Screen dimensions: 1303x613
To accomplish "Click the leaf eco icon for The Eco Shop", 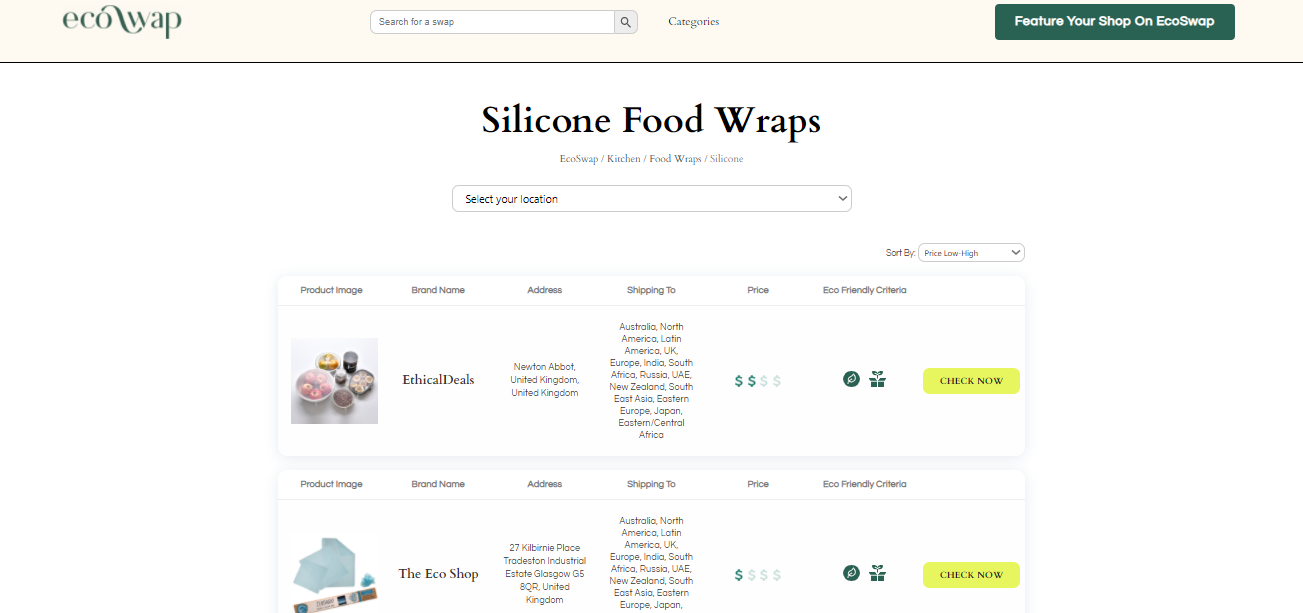I will click(x=851, y=573).
